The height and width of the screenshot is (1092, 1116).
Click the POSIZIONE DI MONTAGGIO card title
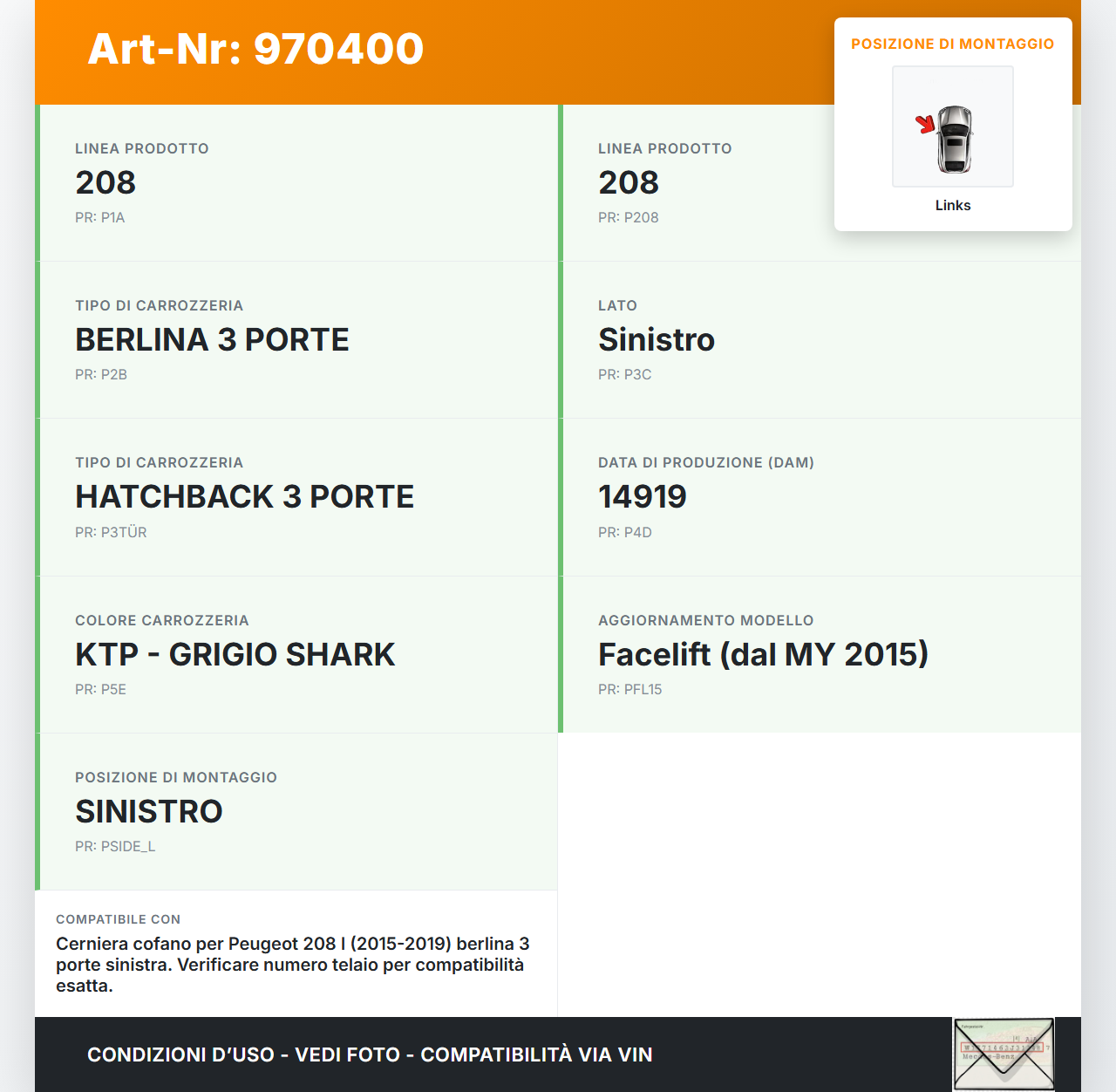(x=952, y=44)
